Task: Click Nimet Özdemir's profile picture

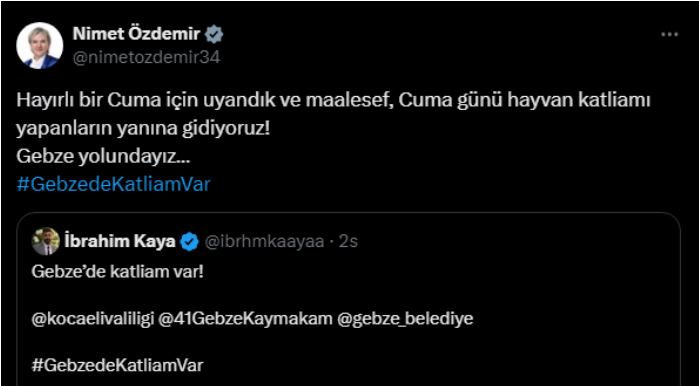Action: coord(40,45)
